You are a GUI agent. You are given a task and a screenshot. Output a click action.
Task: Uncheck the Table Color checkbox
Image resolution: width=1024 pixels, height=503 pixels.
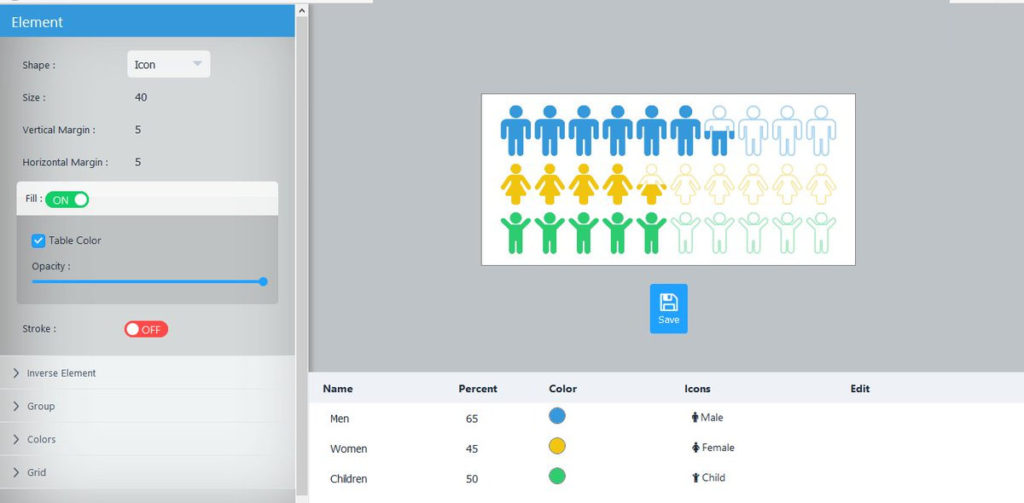click(x=39, y=240)
